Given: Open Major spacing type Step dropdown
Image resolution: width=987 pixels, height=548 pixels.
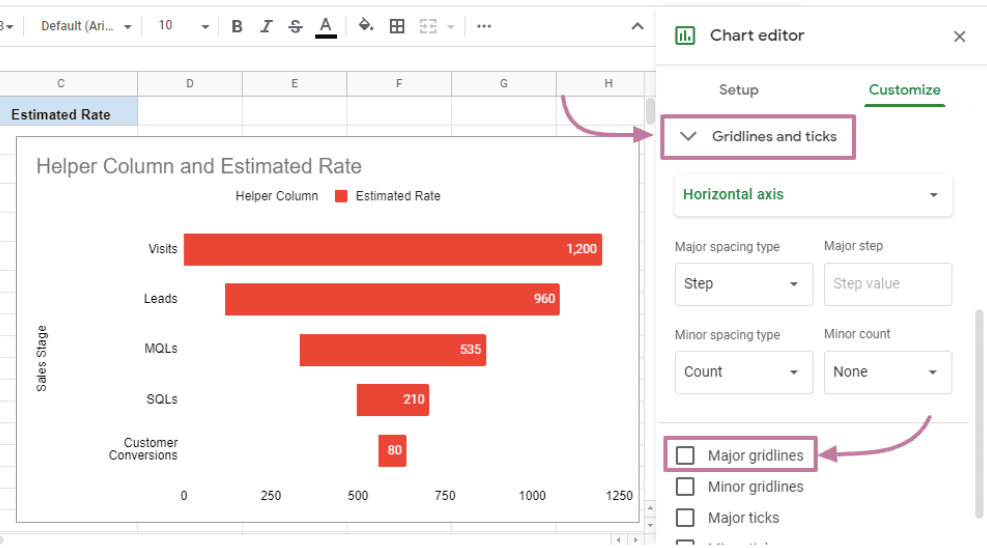Looking at the screenshot, I should click(x=743, y=284).
